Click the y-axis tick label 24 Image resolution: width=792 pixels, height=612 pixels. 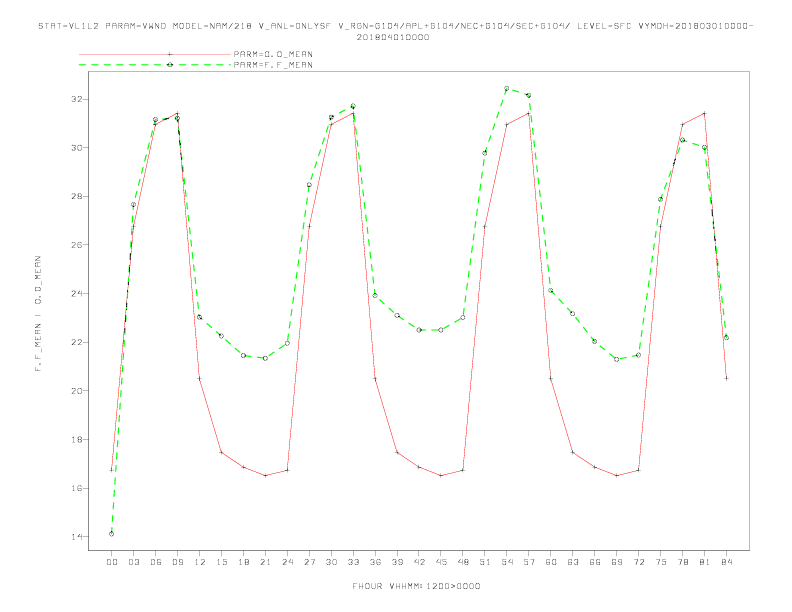(x=77, y=293)
